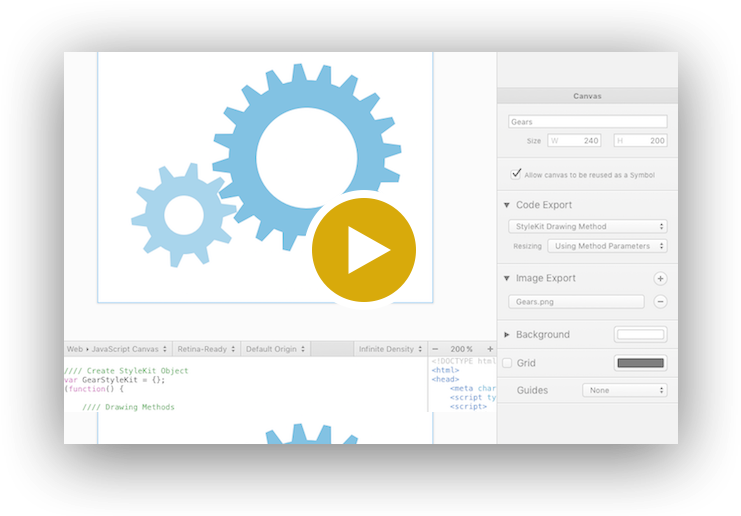Collapse the Code Export section
The width and height of the screenshot is (741, 516).
pyautogui.click(x=507, y=205)
